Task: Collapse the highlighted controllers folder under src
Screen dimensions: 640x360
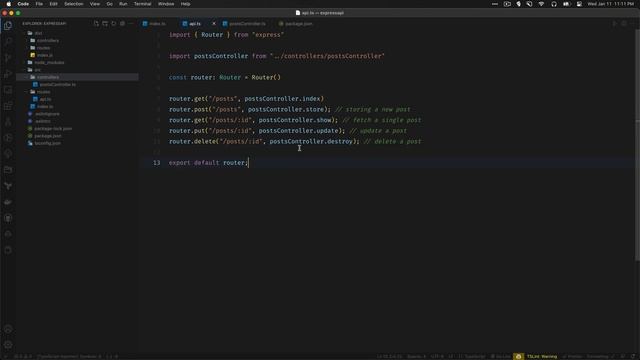Action: (x=78, y=77)
